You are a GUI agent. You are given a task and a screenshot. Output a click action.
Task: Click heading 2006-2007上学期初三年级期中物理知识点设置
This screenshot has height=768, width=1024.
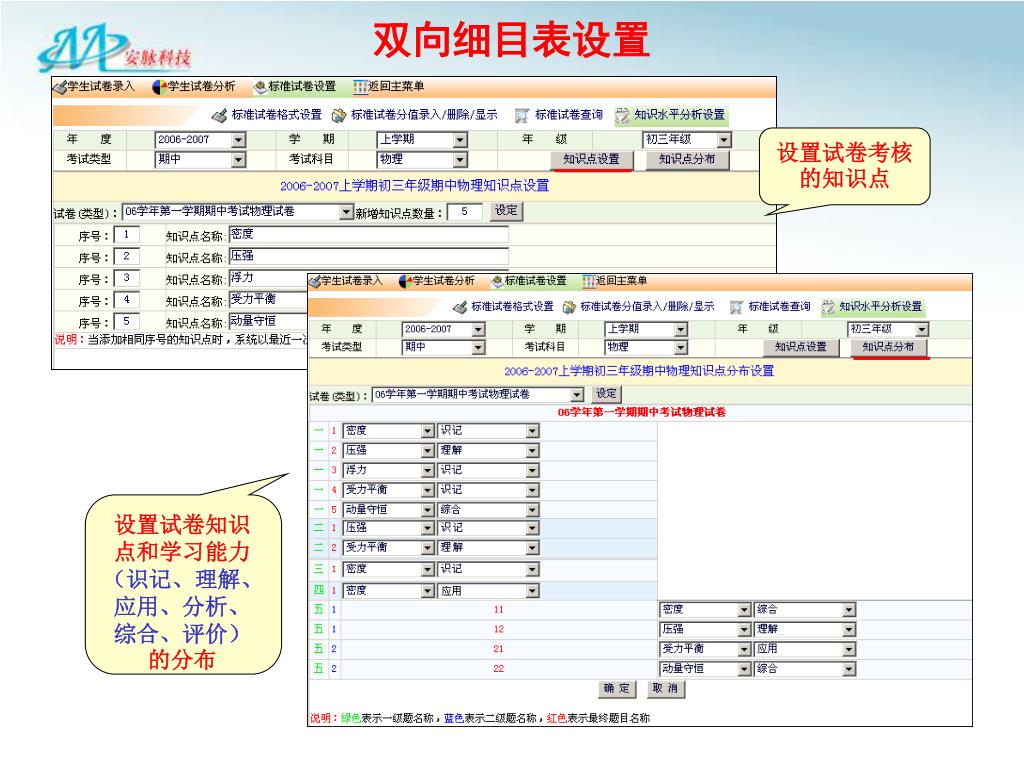click(x=415, y=185)
